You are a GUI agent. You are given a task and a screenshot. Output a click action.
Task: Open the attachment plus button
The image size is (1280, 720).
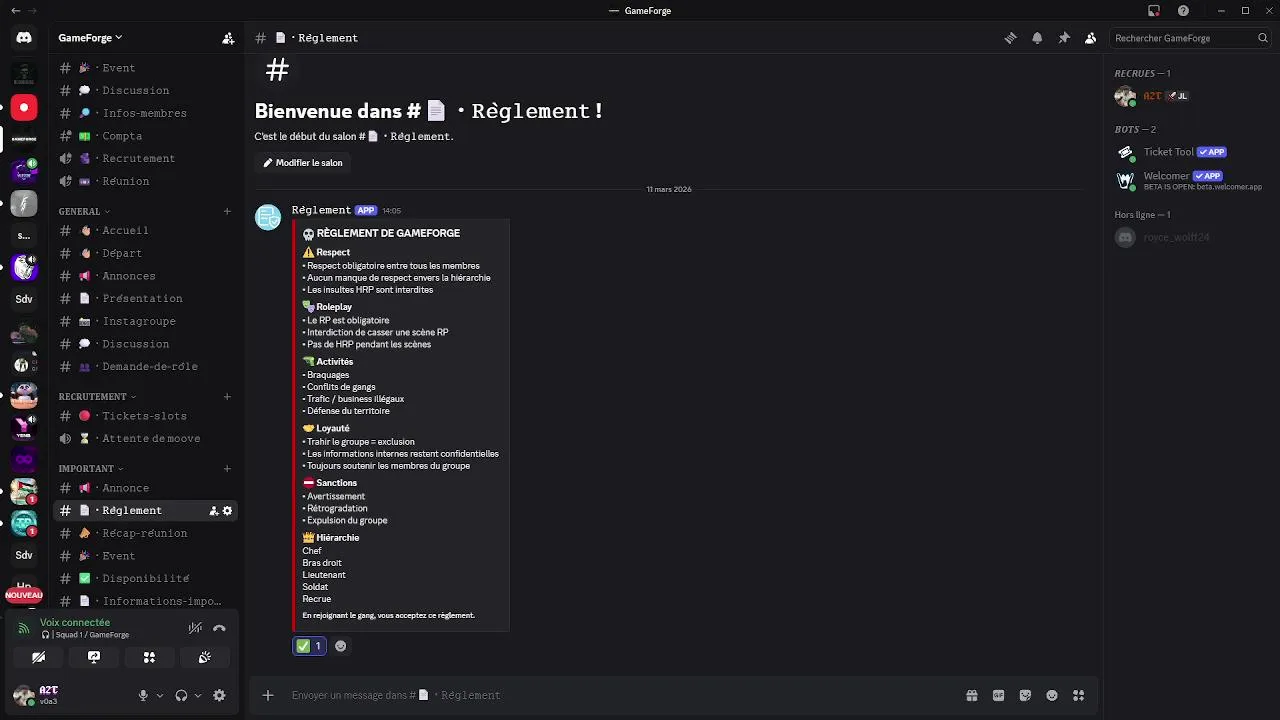point(267,695)
